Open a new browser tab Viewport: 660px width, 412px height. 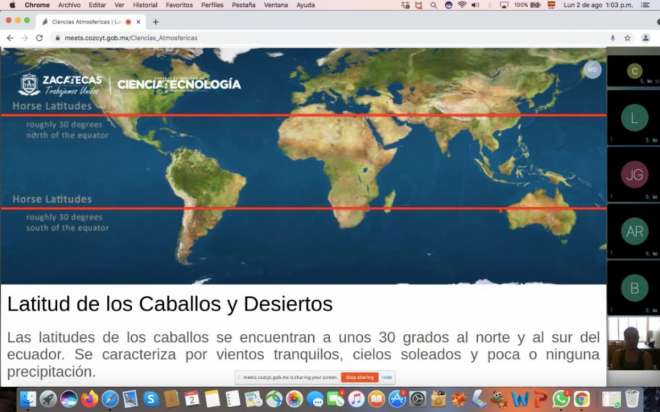[x=155, y=22]
